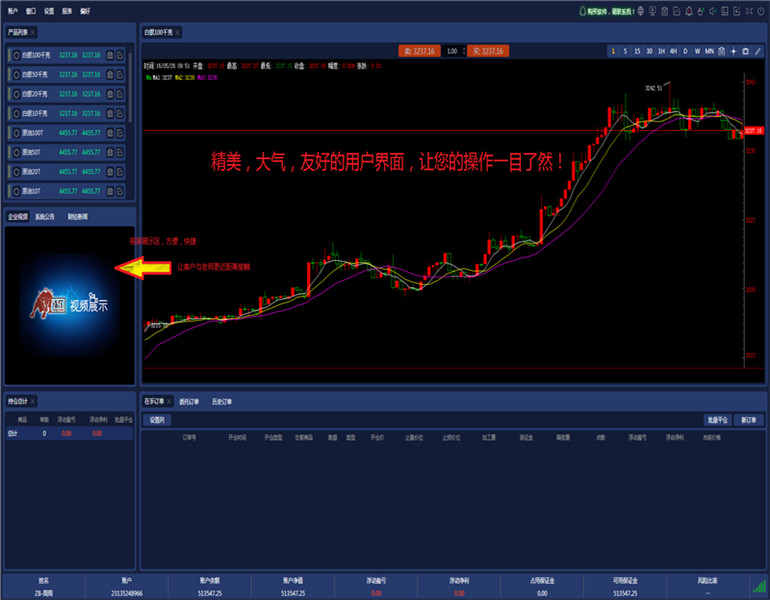
Task: Switch chart to 1H timeframe
Action: (661, 51)
